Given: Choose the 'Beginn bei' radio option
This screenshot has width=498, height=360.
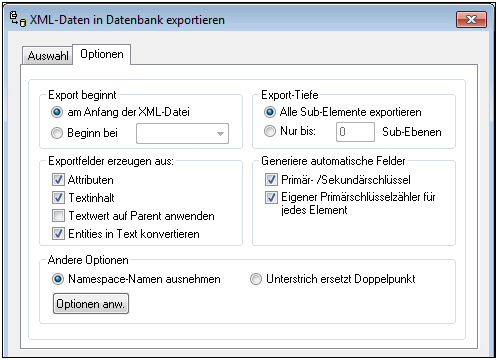Looking at the screenshot, I should click(57, 133).
